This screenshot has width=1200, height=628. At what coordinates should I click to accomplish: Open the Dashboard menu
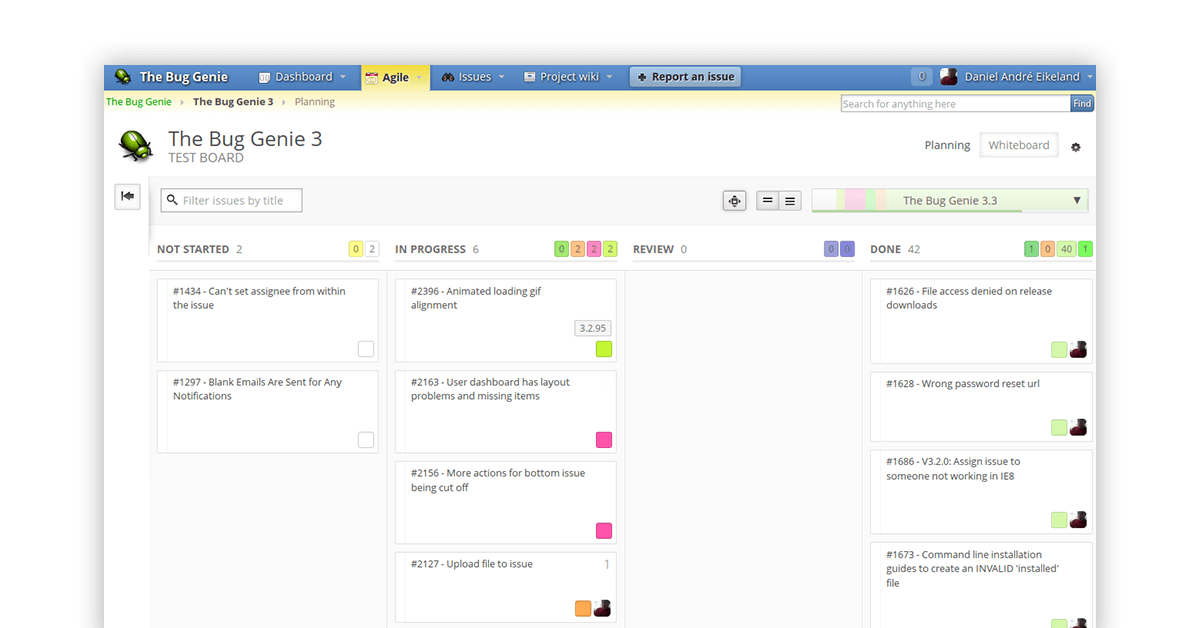(303, 77)
